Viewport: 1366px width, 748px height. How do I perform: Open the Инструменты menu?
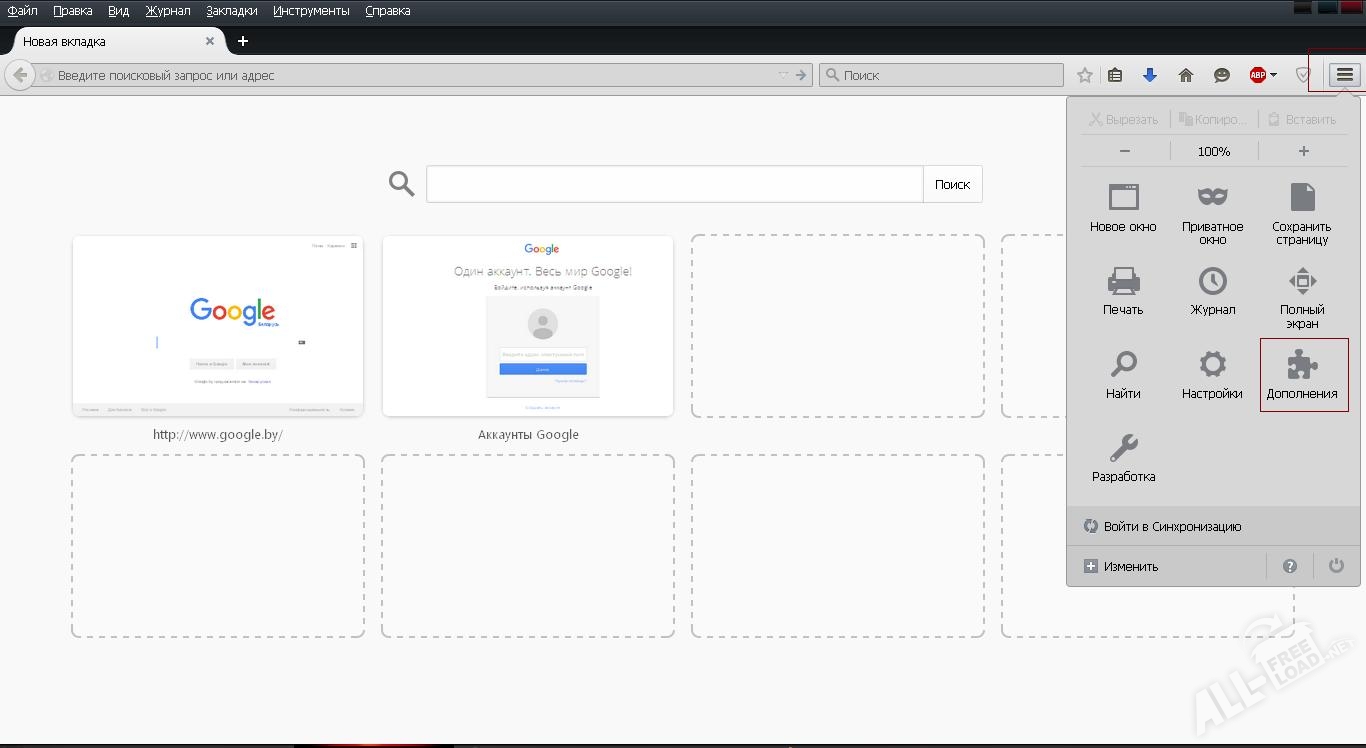click(x=311, y=11)
